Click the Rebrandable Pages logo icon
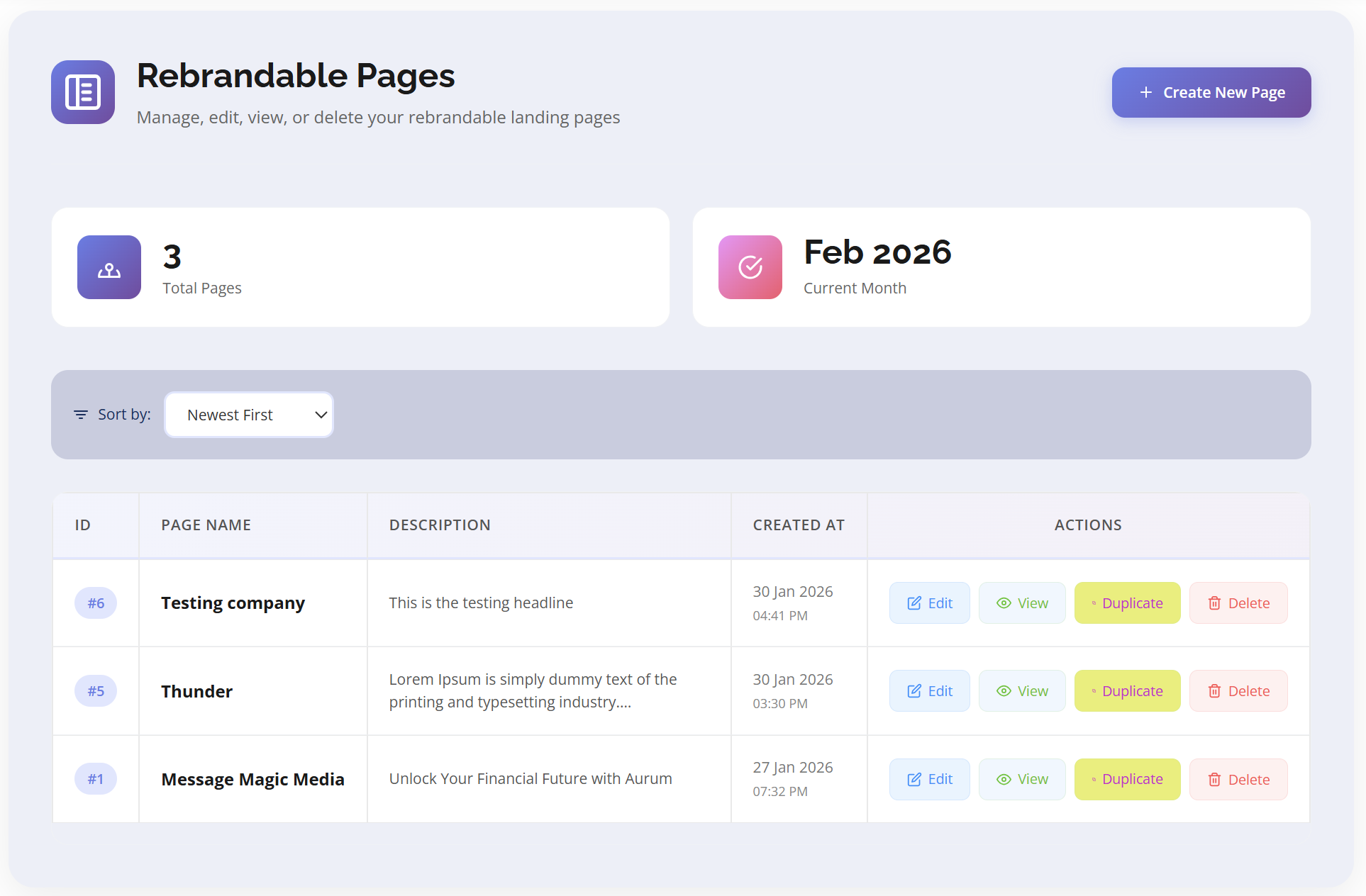 [83, 92]
